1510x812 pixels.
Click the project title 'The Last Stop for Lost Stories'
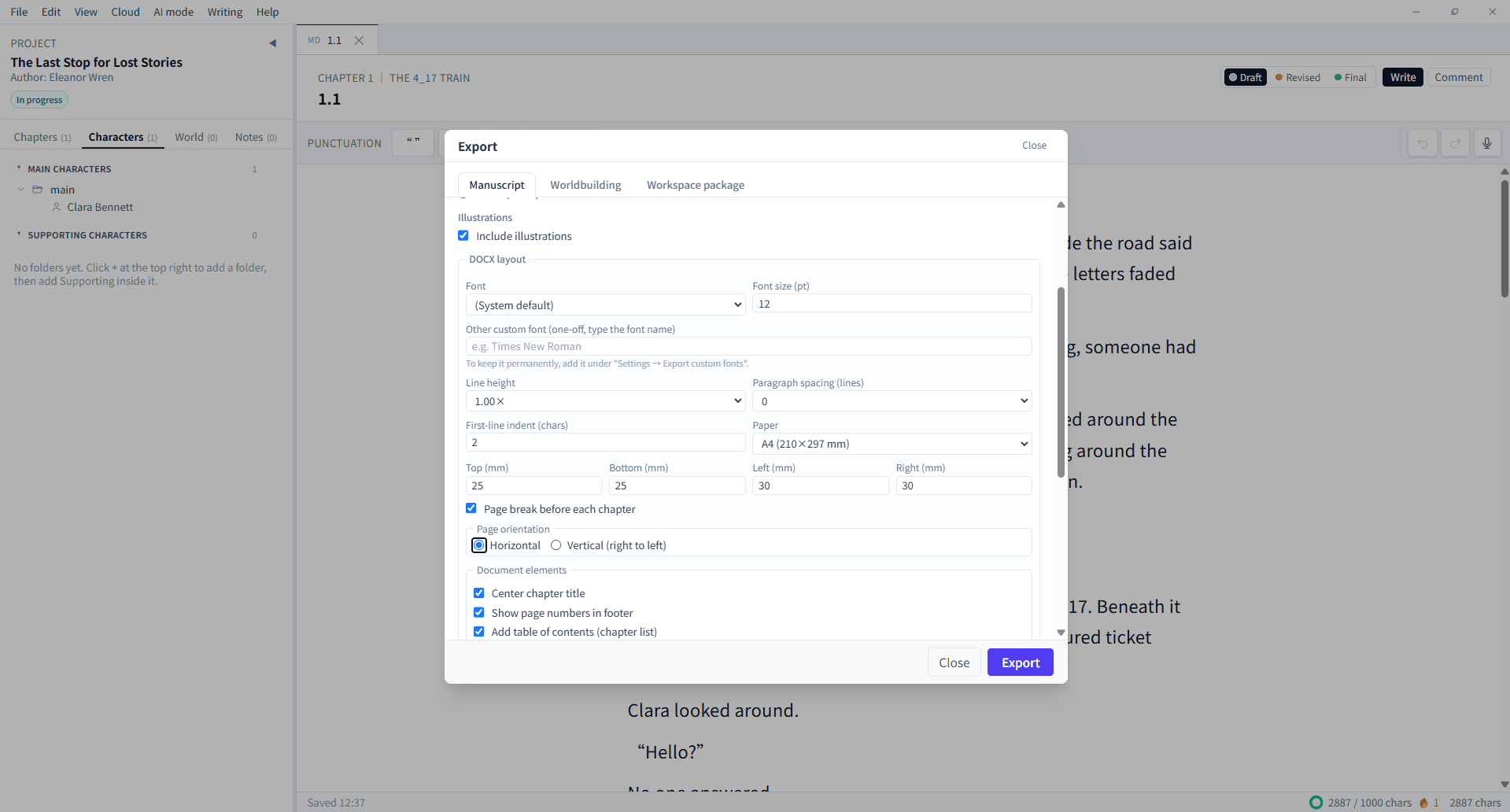96,62
